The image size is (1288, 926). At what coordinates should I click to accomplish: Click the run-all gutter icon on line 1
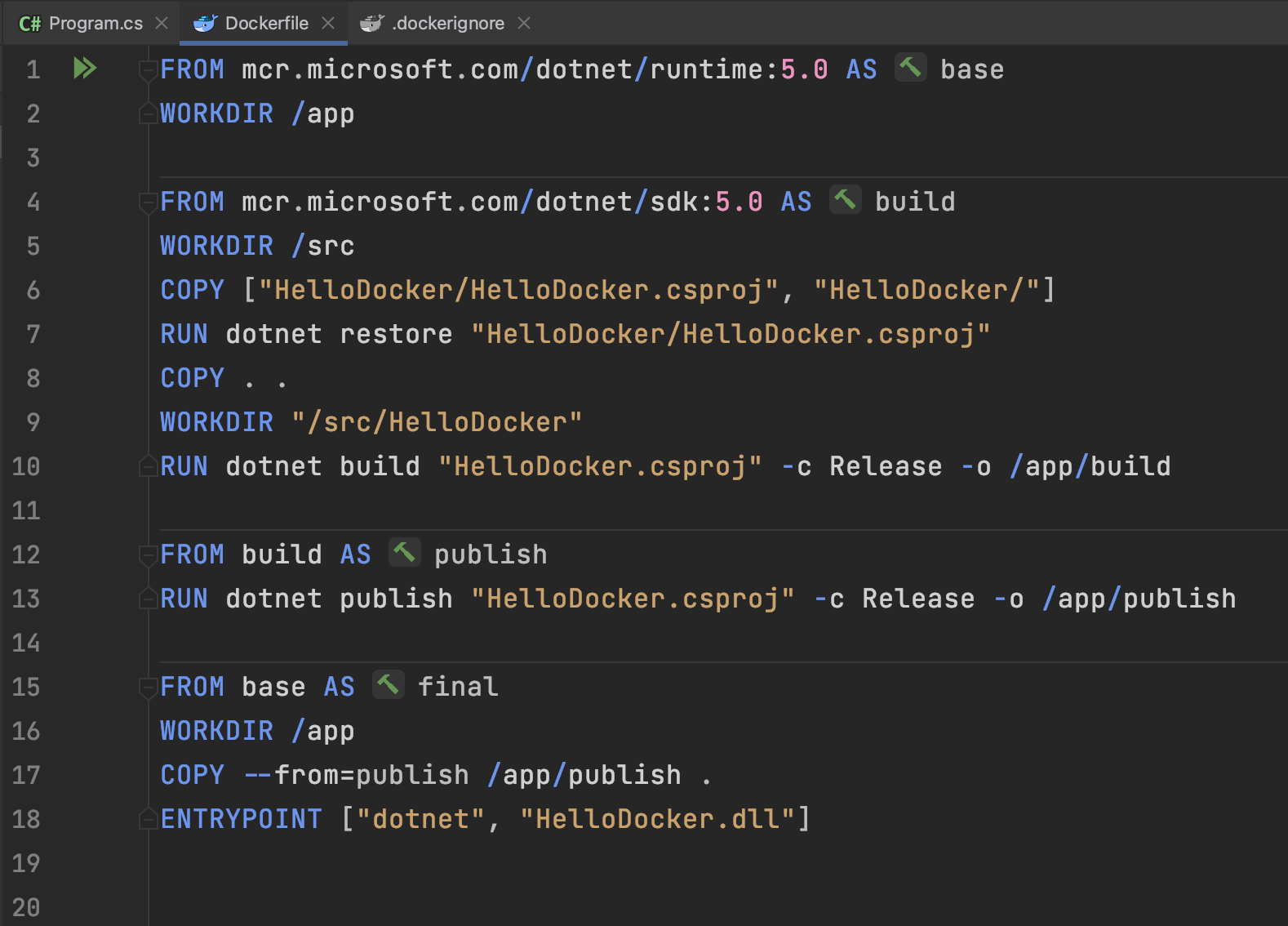tap(85, 69)
